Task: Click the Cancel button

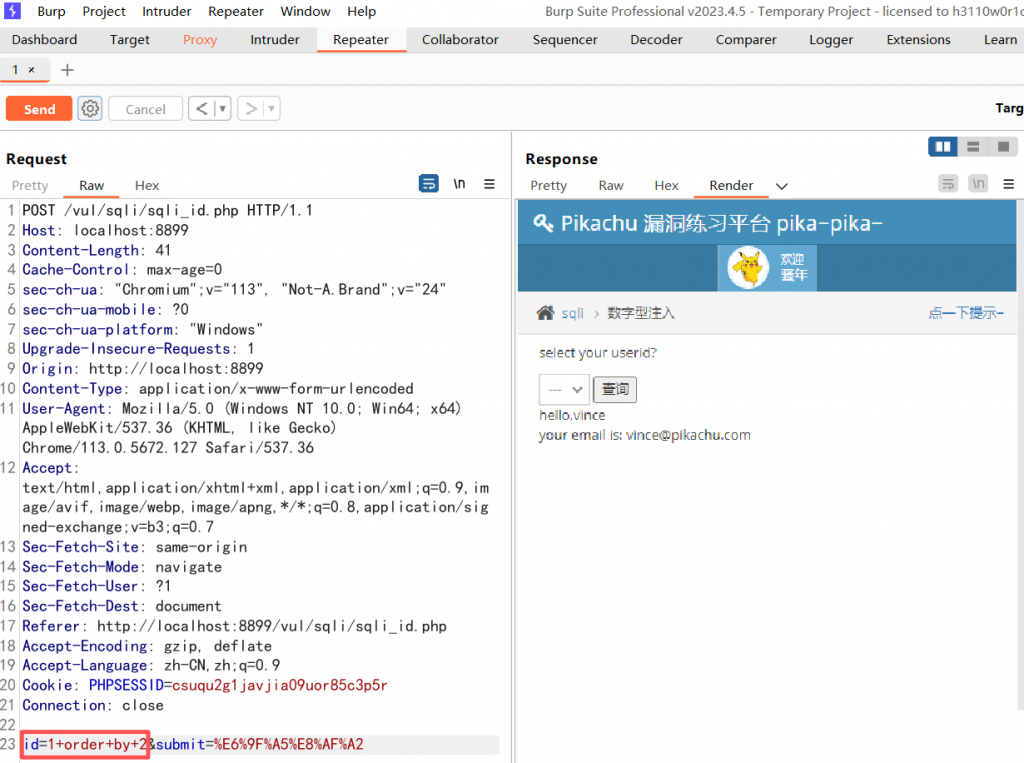Action: [x=144, y=108]
